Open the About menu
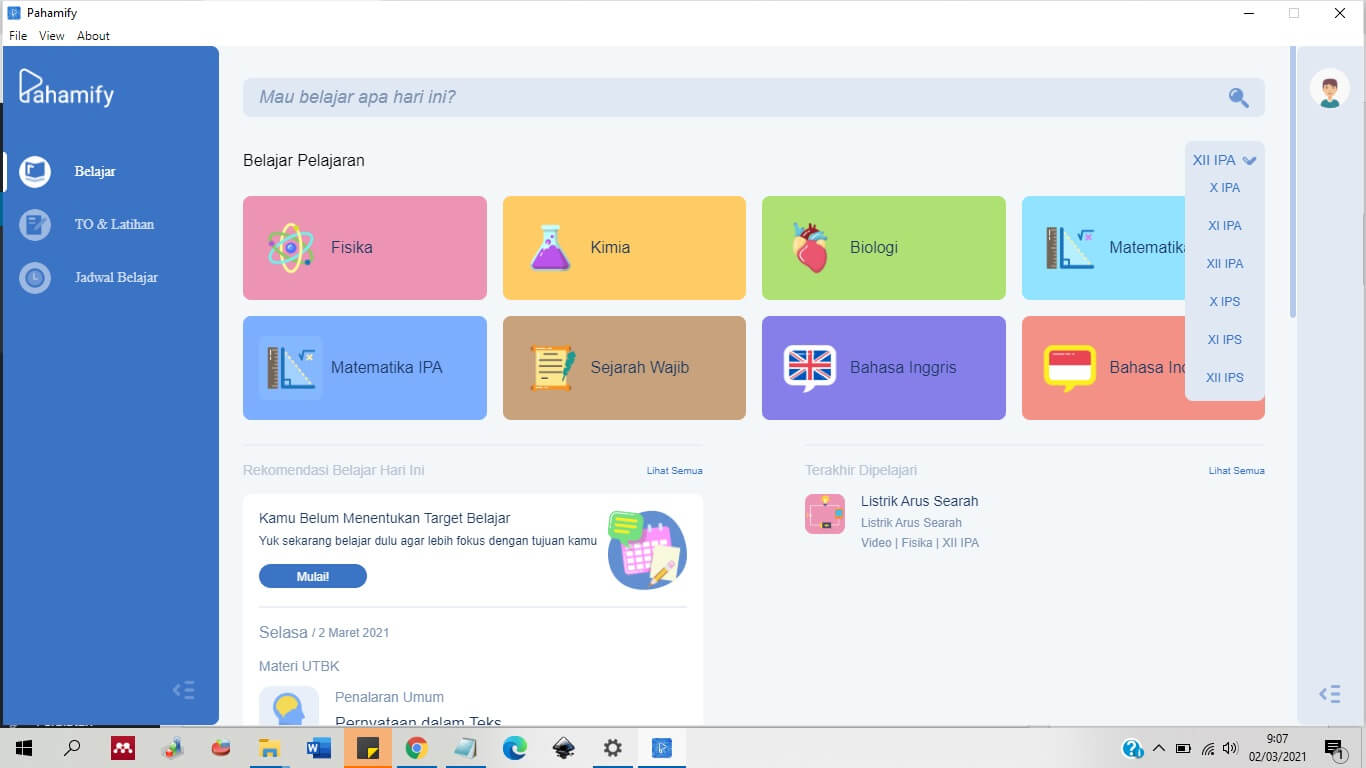This screenshot has width=1366, height=768. click(93, 36)
